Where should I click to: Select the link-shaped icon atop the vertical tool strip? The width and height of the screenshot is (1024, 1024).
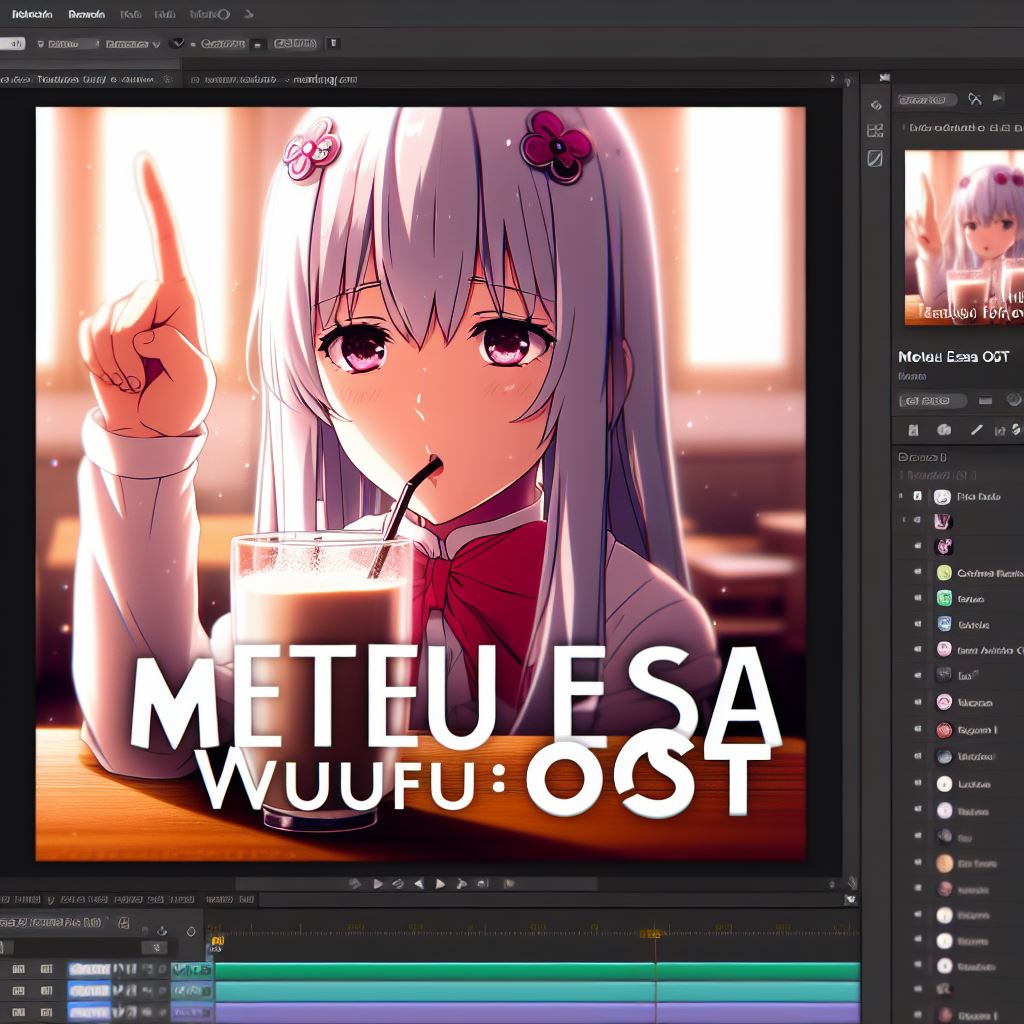click(x=876, y=105)
